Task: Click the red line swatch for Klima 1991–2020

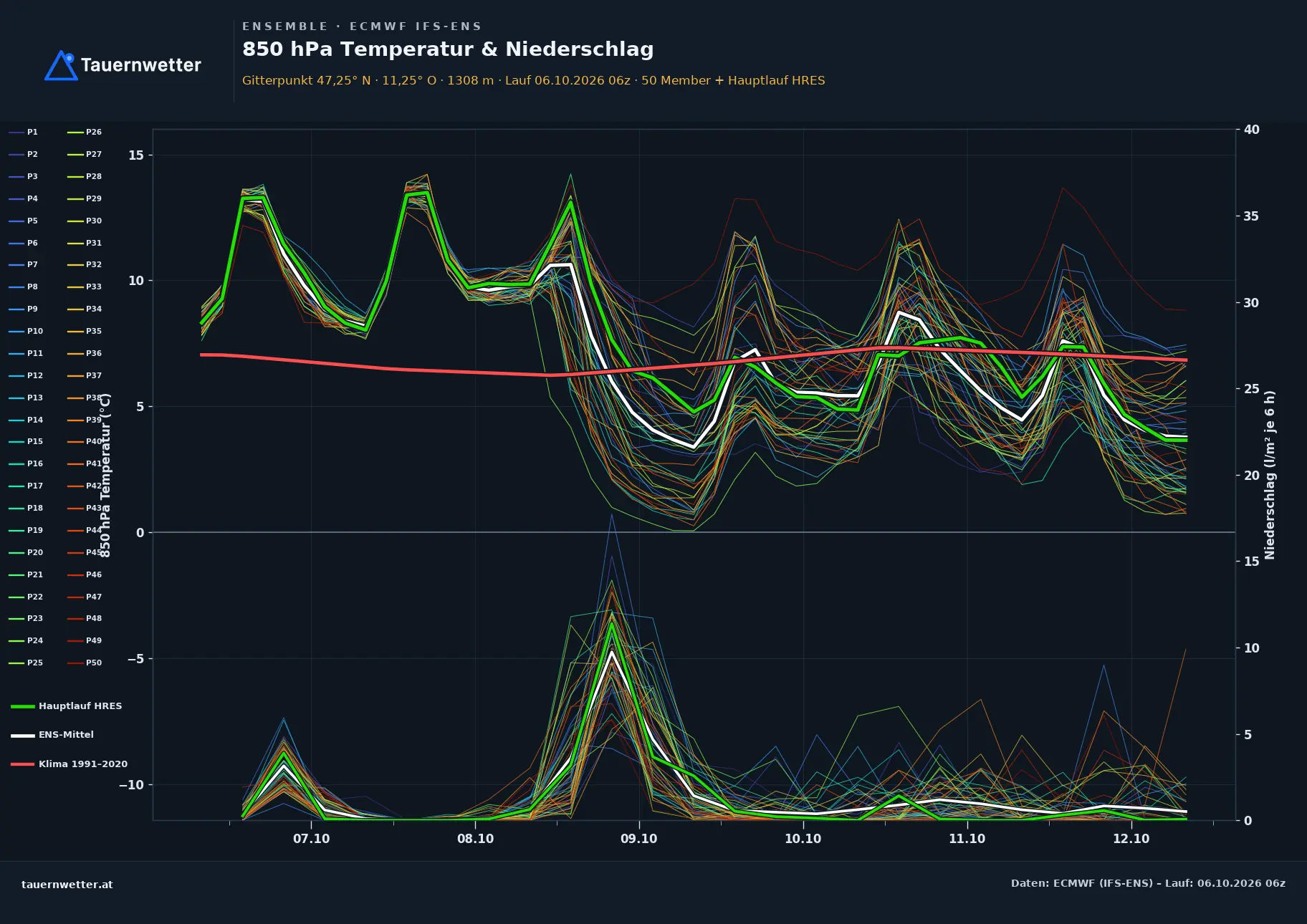Action: tap(22, 764)
